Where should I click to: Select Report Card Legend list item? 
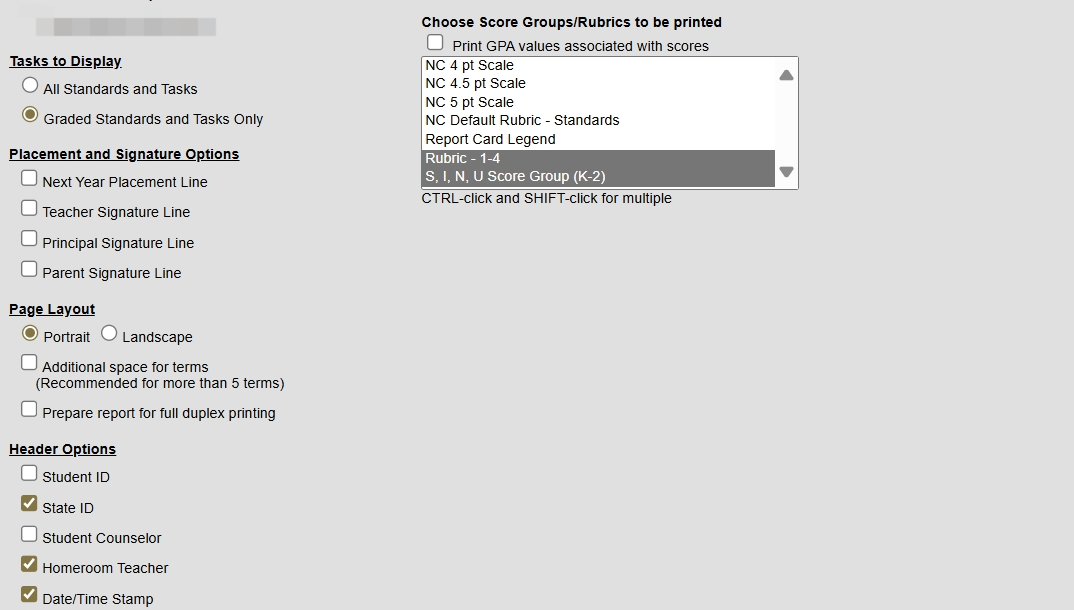point(599,139)
